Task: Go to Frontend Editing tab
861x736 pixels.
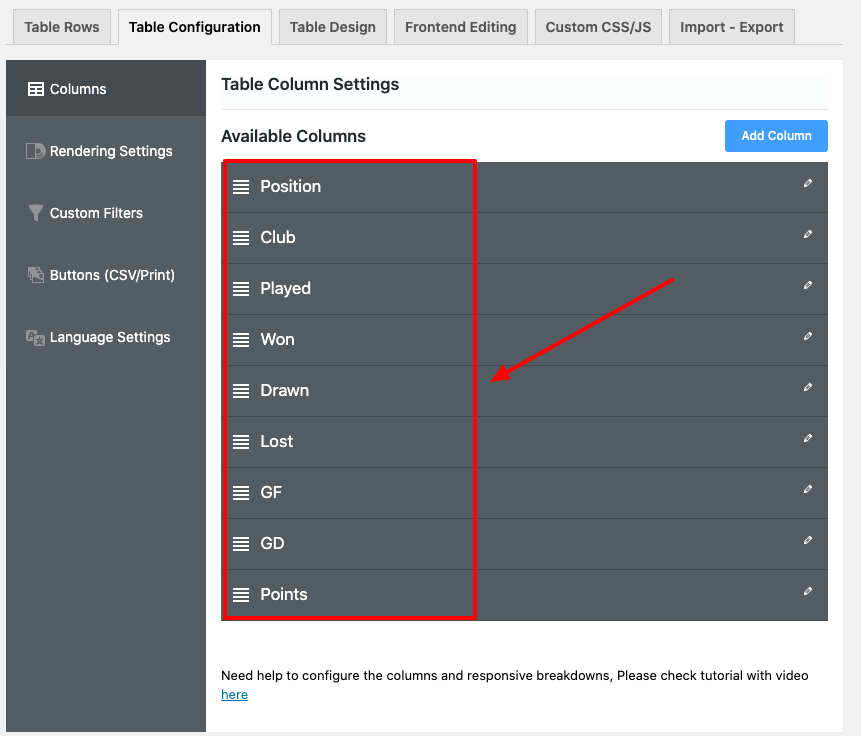Action: click(x=460, y=27)
